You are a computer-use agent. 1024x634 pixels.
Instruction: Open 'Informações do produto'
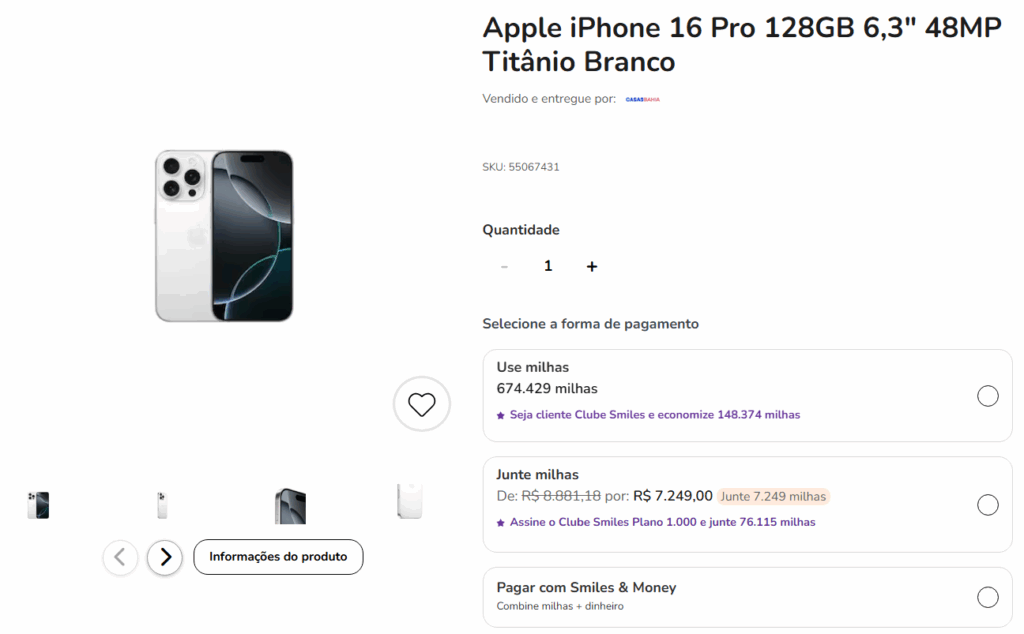278,557
